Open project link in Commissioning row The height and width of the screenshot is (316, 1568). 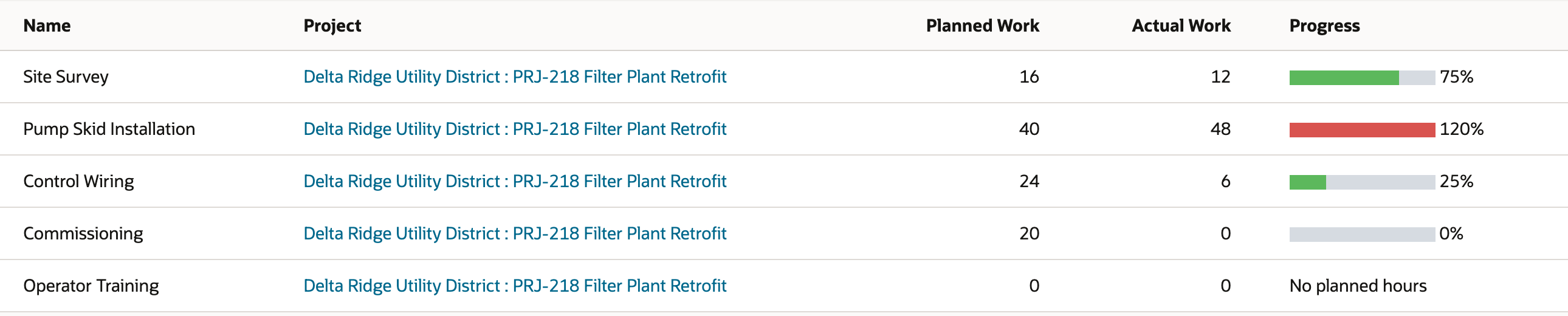pyautogui.click(x=515, y=234)
